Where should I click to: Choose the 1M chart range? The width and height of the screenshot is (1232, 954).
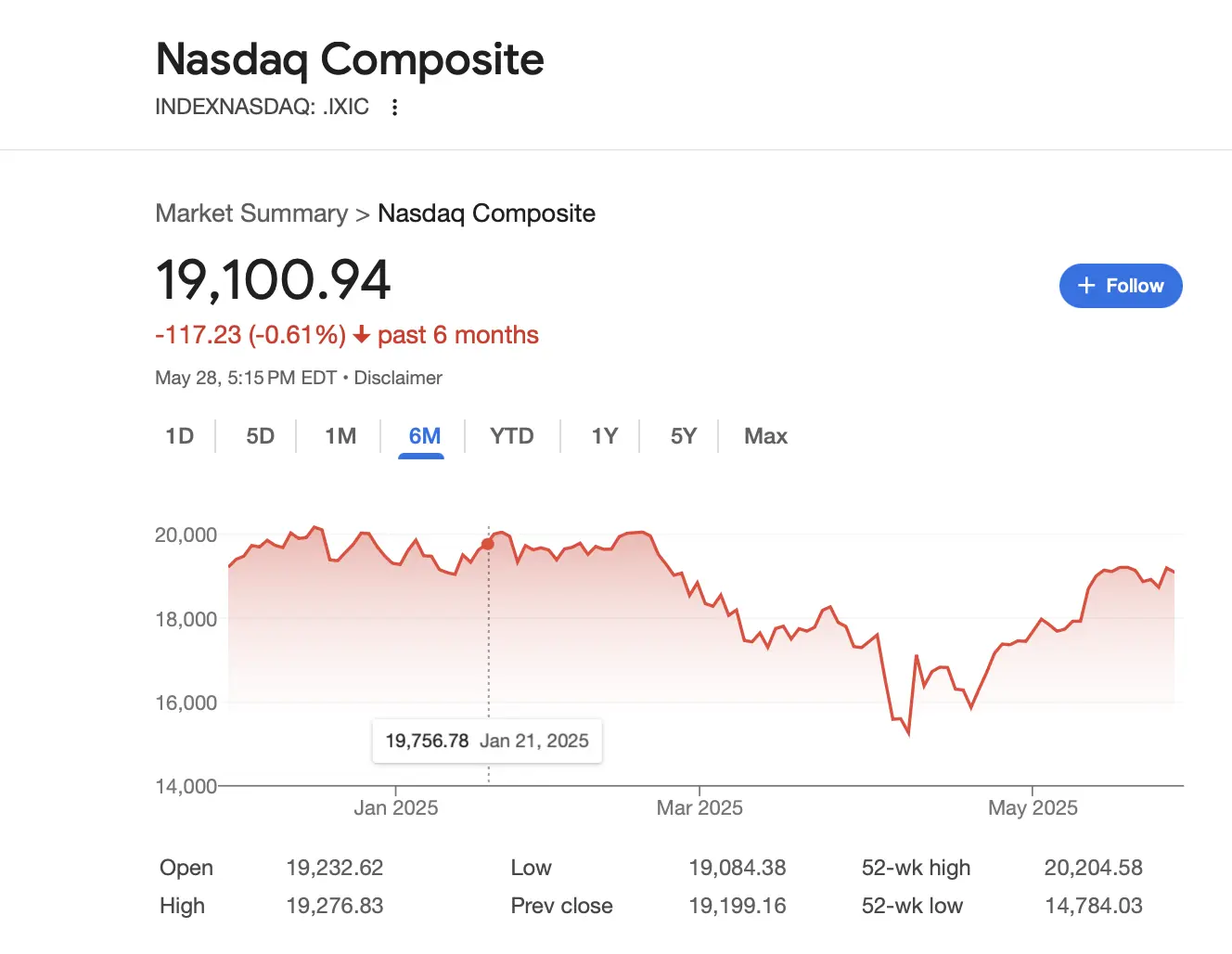[340, 436]
